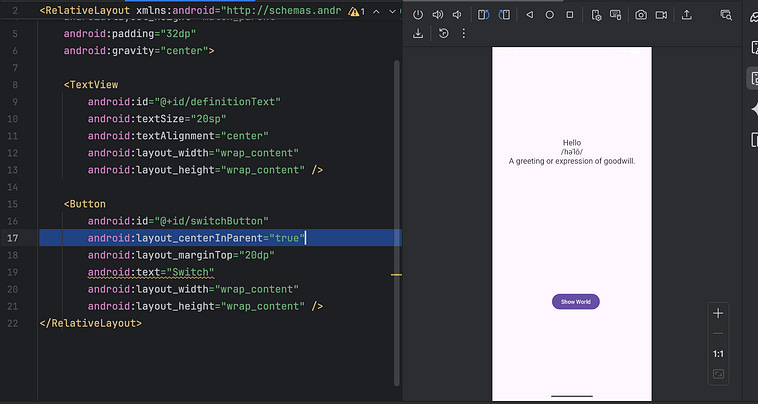Click the yellow warning stripe mark beside line 19
This screenshot has width=758, height=404.
point(396,274)
